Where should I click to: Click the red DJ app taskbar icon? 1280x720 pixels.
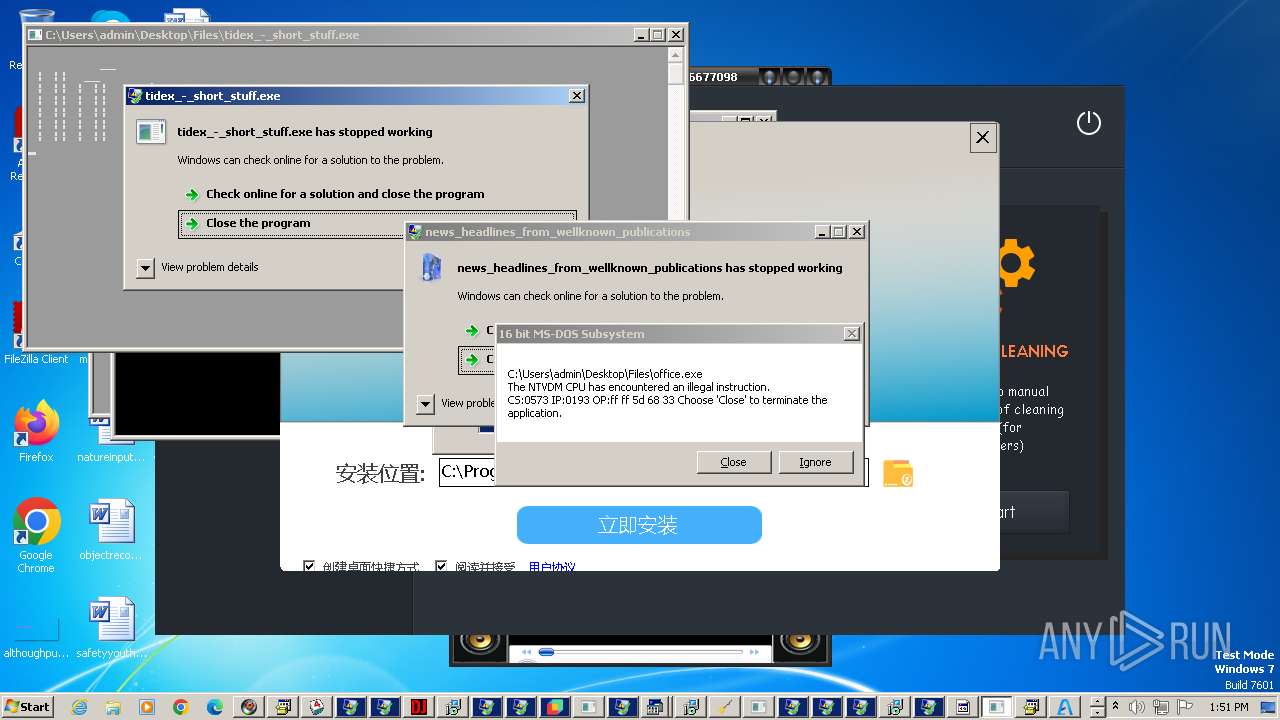(418, 707)
